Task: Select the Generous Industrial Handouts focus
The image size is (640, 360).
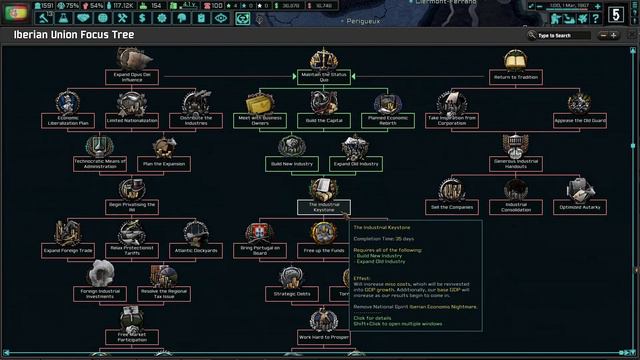Action: 516,164
